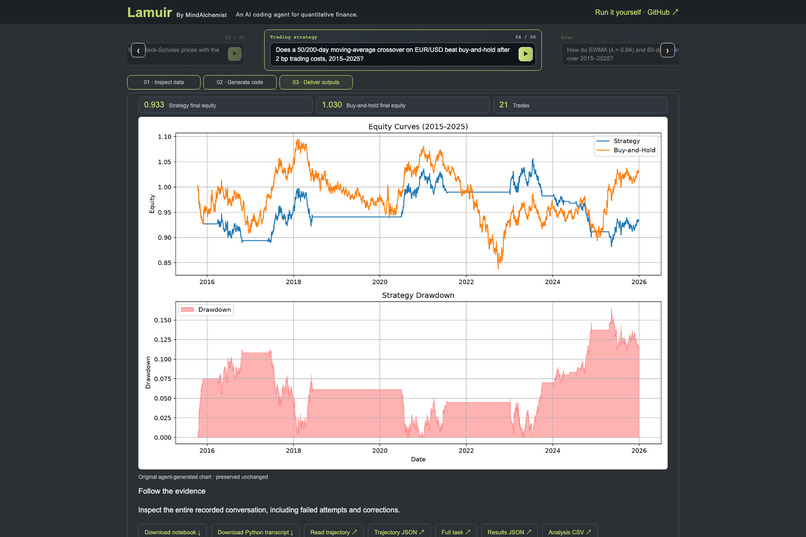Click the Download notebook button
806x537 pixels.
172,532
